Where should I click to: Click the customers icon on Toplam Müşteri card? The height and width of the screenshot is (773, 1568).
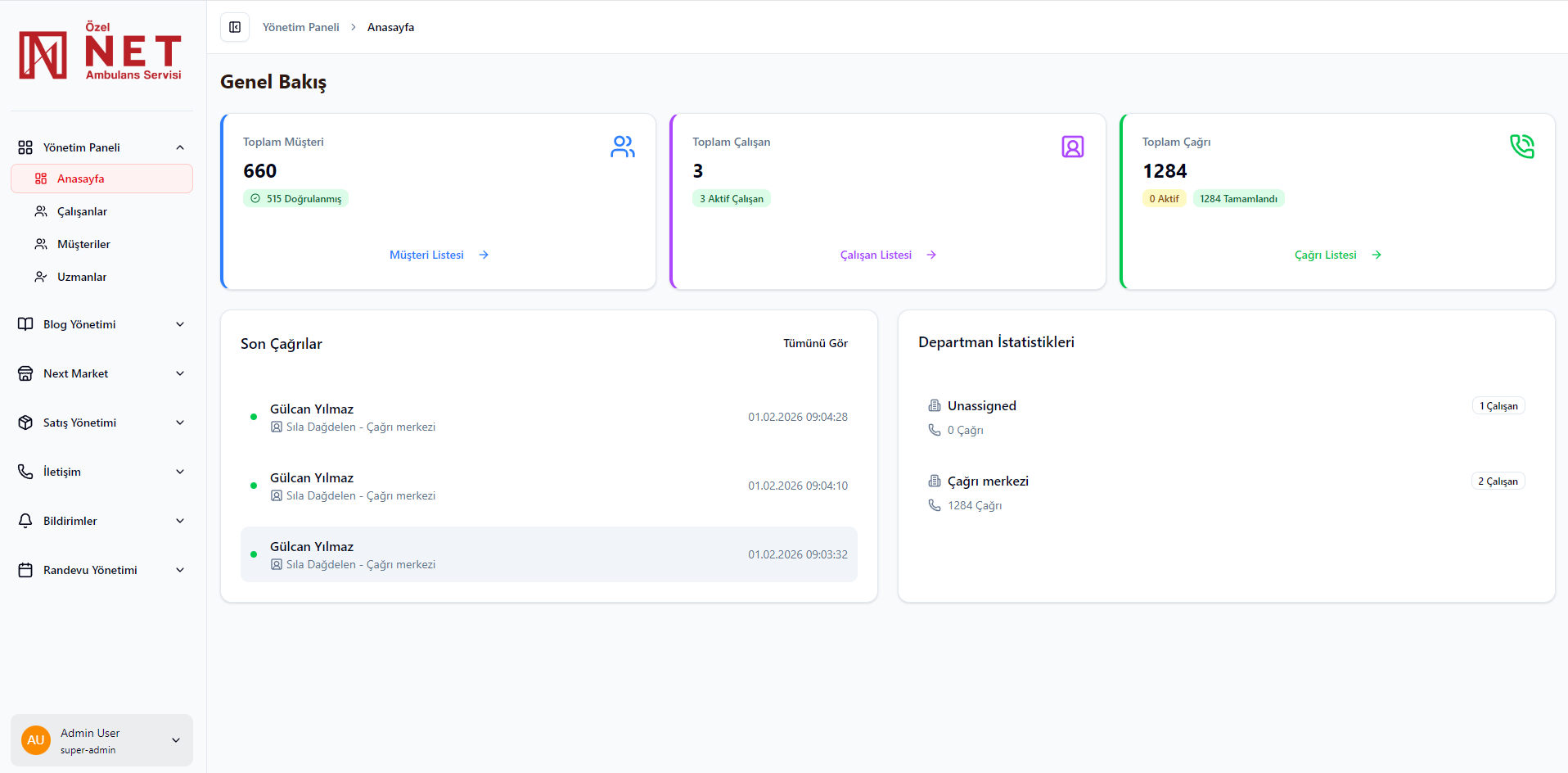623,147
